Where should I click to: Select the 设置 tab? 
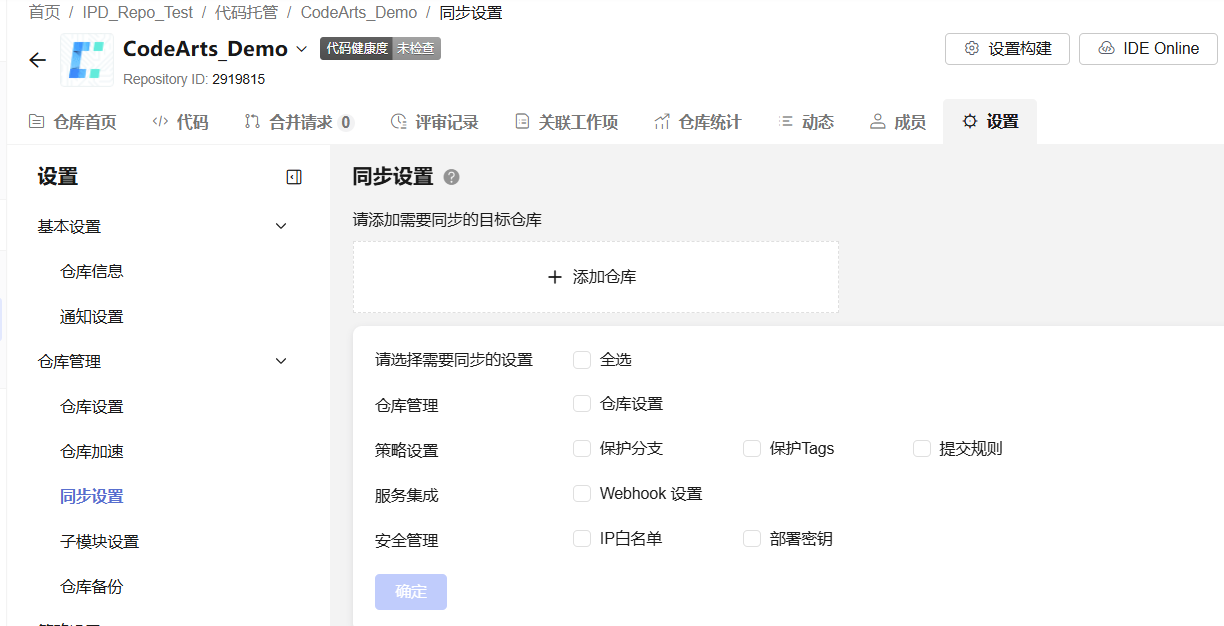coord(990,122)
